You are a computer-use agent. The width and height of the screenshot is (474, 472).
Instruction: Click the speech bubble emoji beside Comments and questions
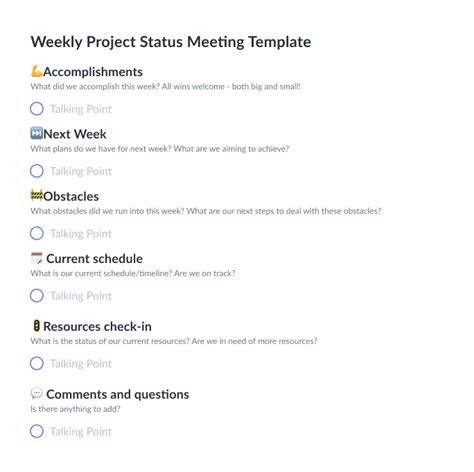tap(36, 394)
